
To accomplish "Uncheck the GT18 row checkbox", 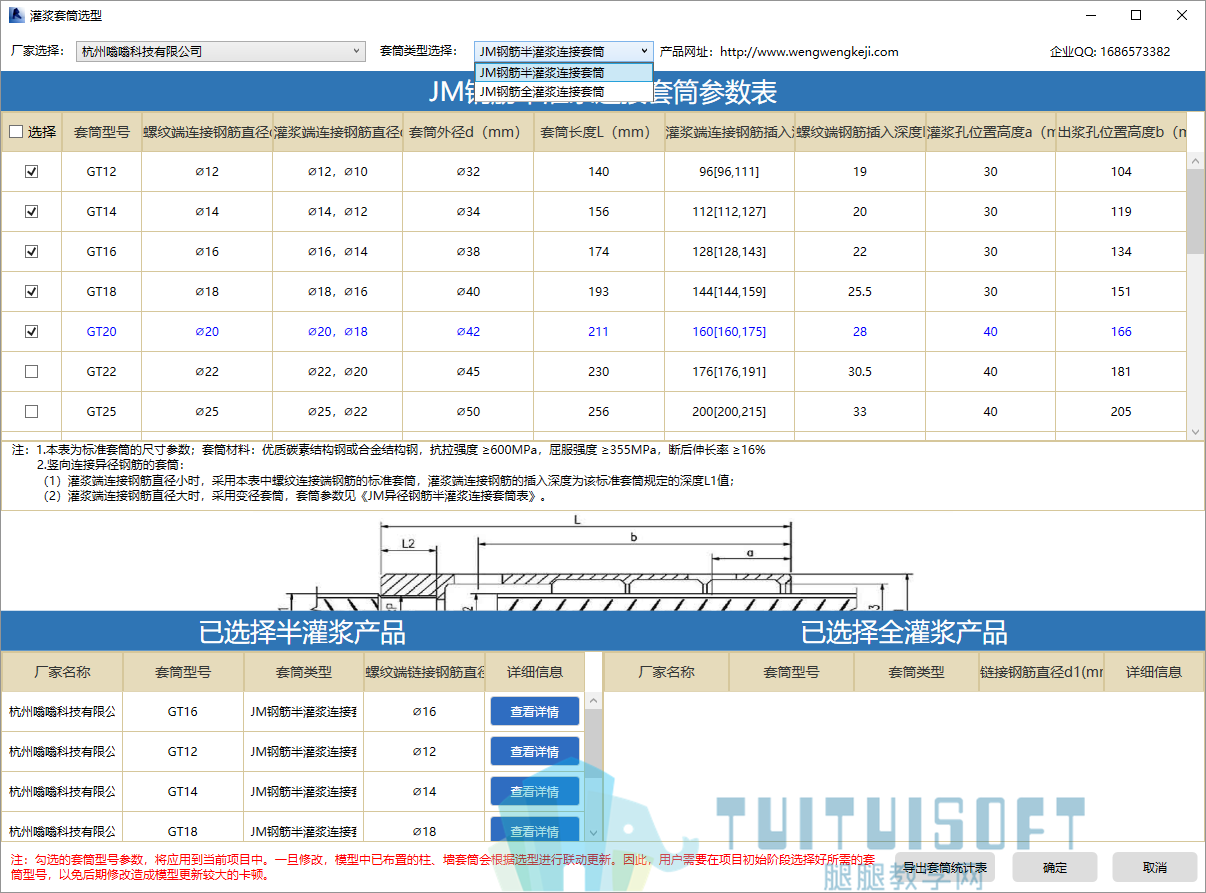I will [31, 292].
